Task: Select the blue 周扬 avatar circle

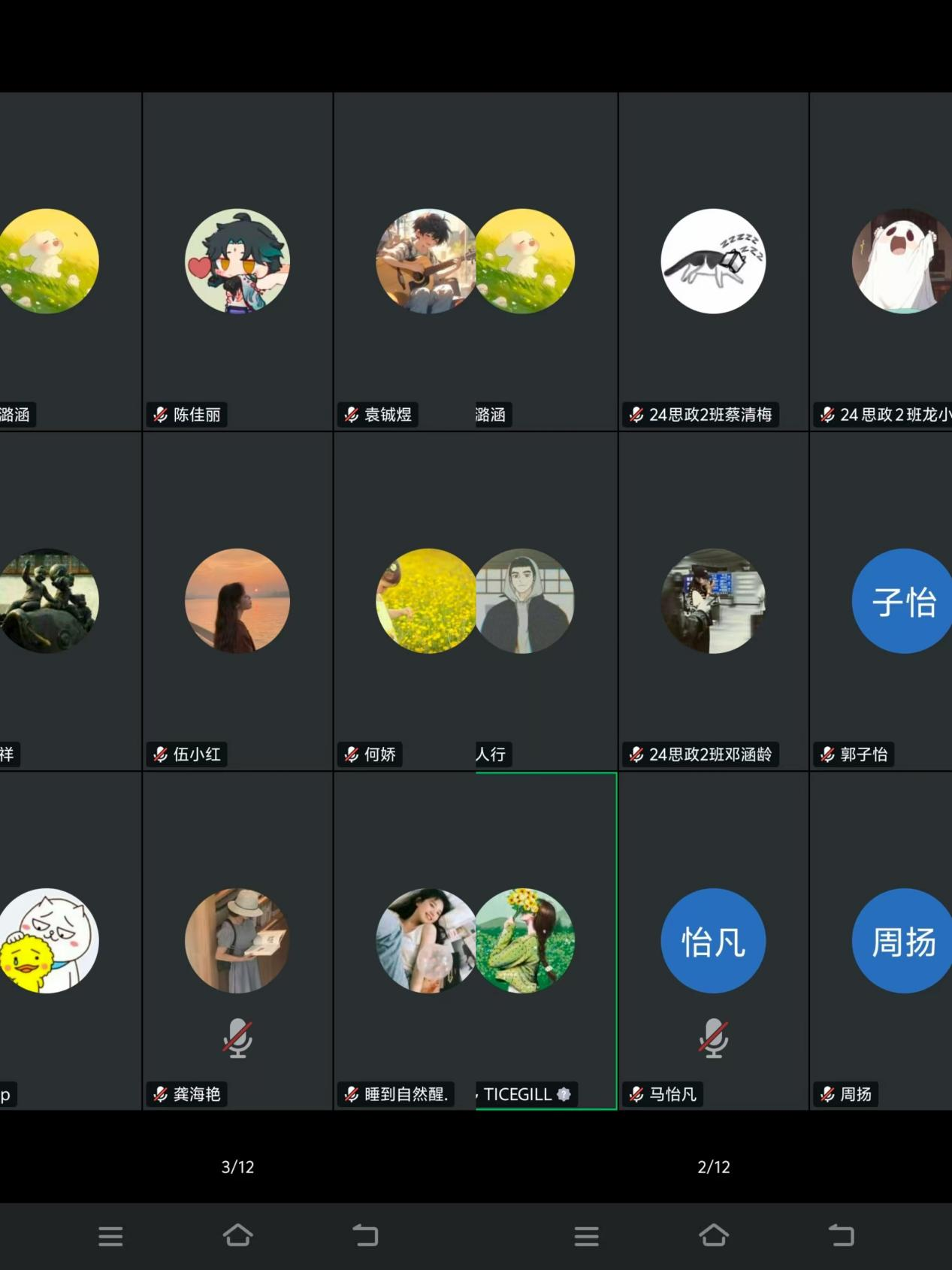Action: tap(902, 941)
